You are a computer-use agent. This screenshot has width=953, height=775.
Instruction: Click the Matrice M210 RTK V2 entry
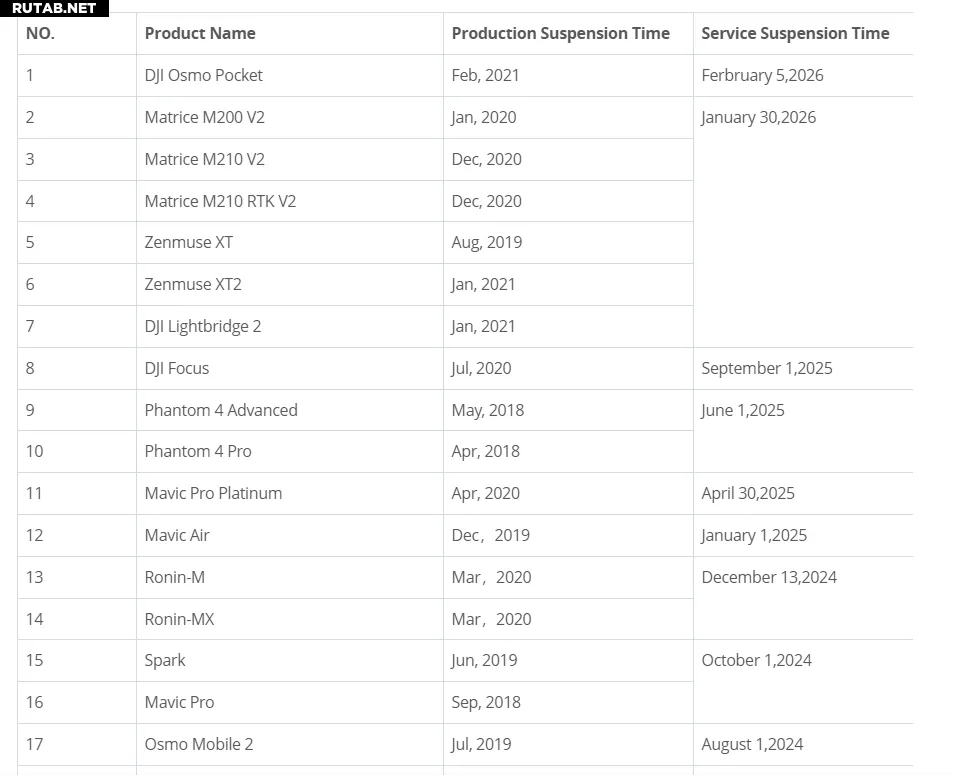click(220, 201)
